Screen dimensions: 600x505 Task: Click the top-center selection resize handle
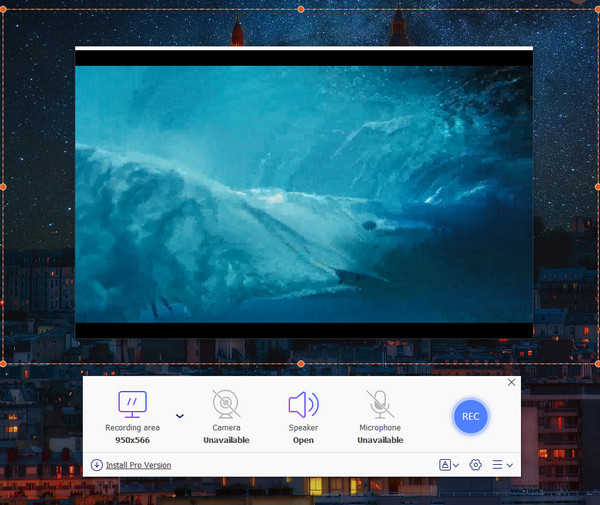pos(301,9)
